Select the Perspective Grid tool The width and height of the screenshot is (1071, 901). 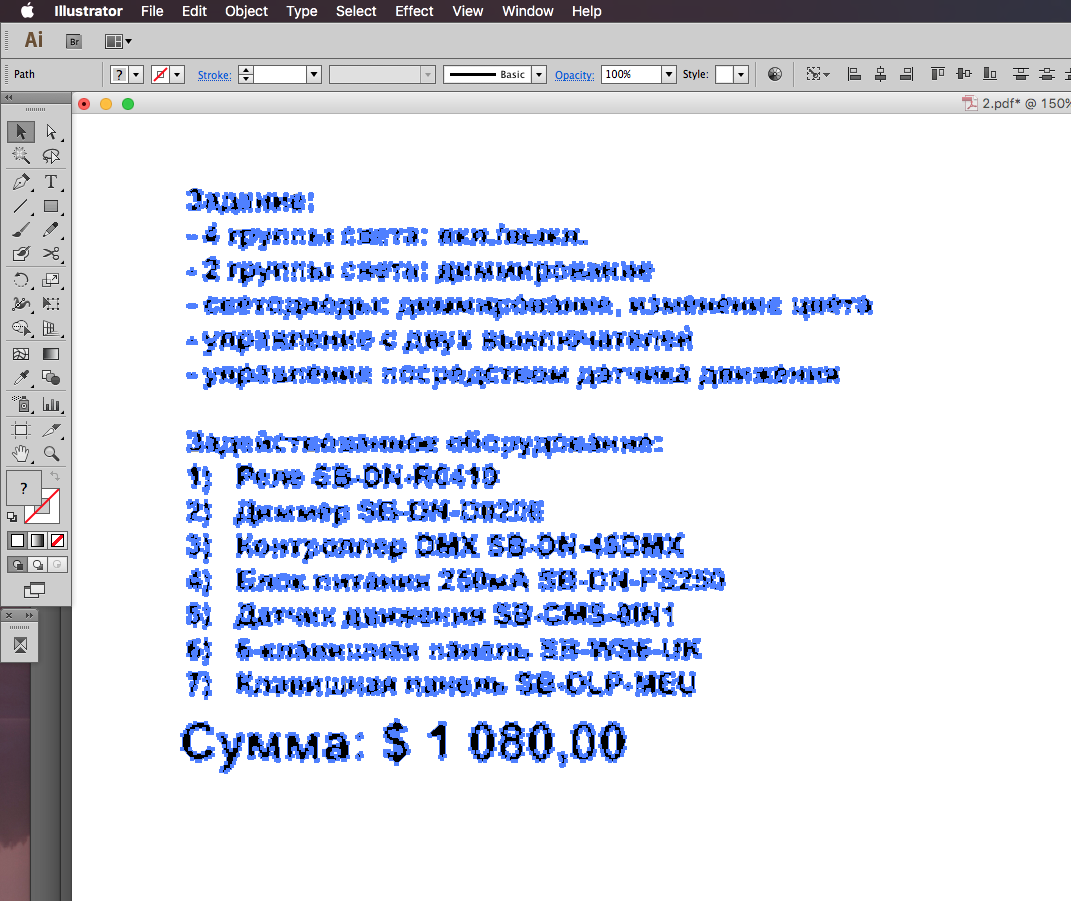coord(51,328)
